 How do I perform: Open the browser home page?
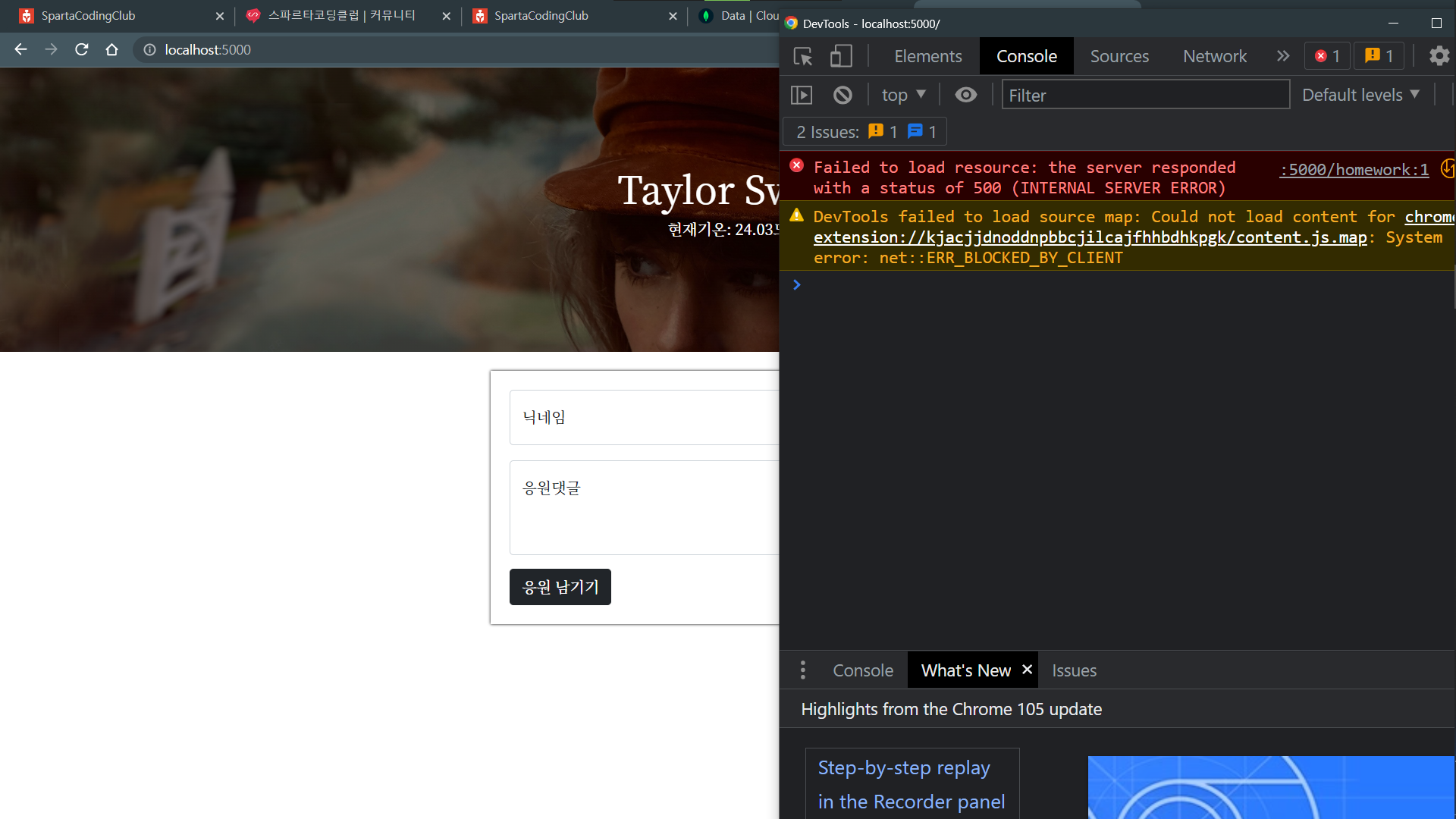(x=111, y=49)
